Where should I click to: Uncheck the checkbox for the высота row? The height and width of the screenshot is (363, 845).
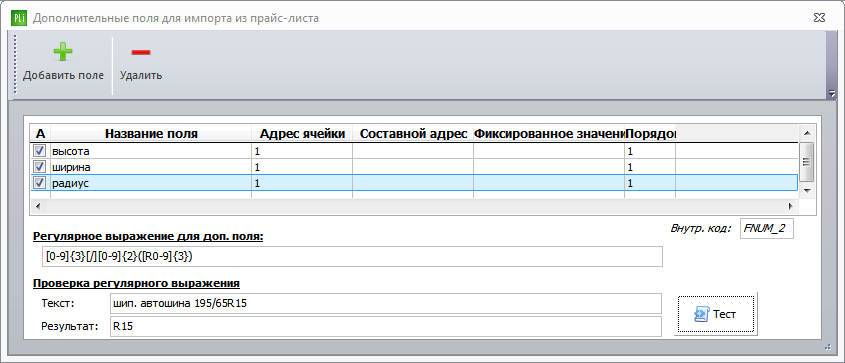point(39,151)
